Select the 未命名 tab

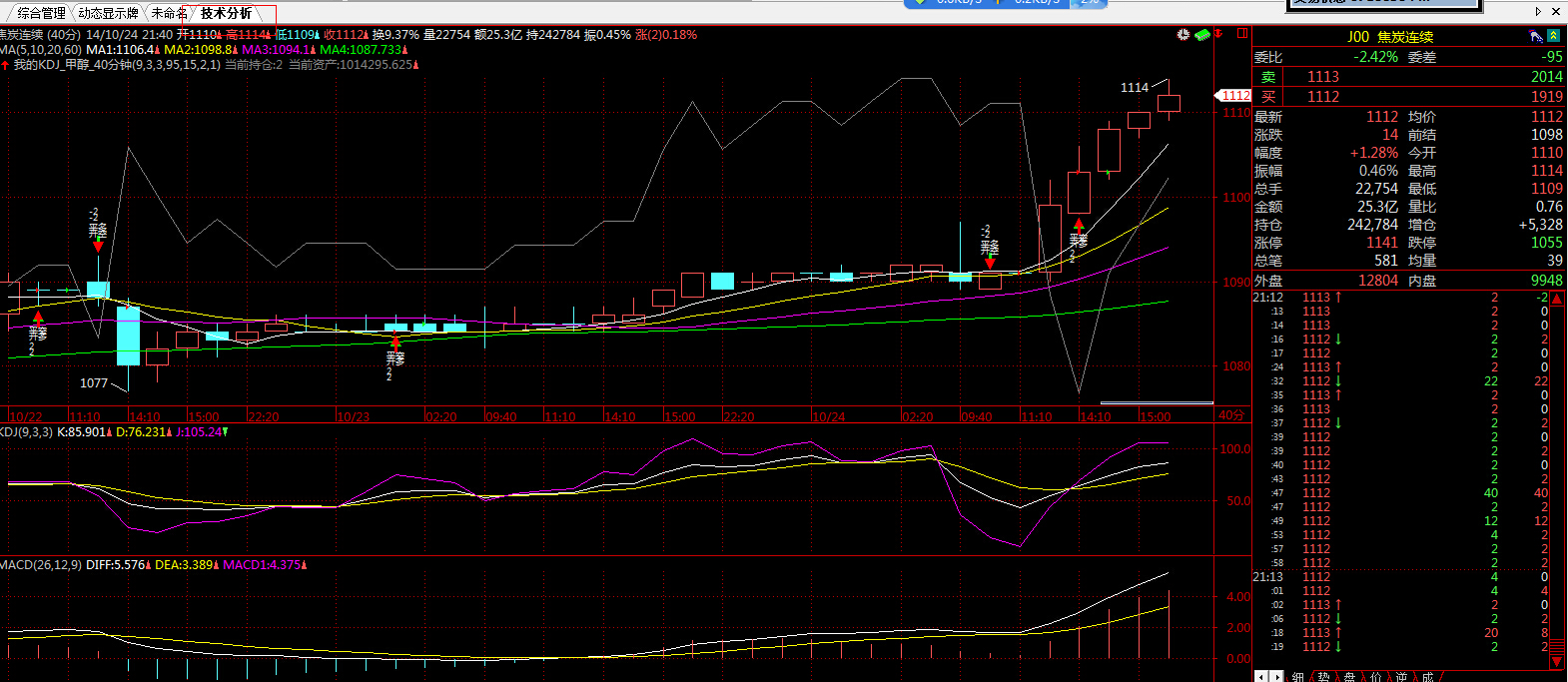click(169, 13)
